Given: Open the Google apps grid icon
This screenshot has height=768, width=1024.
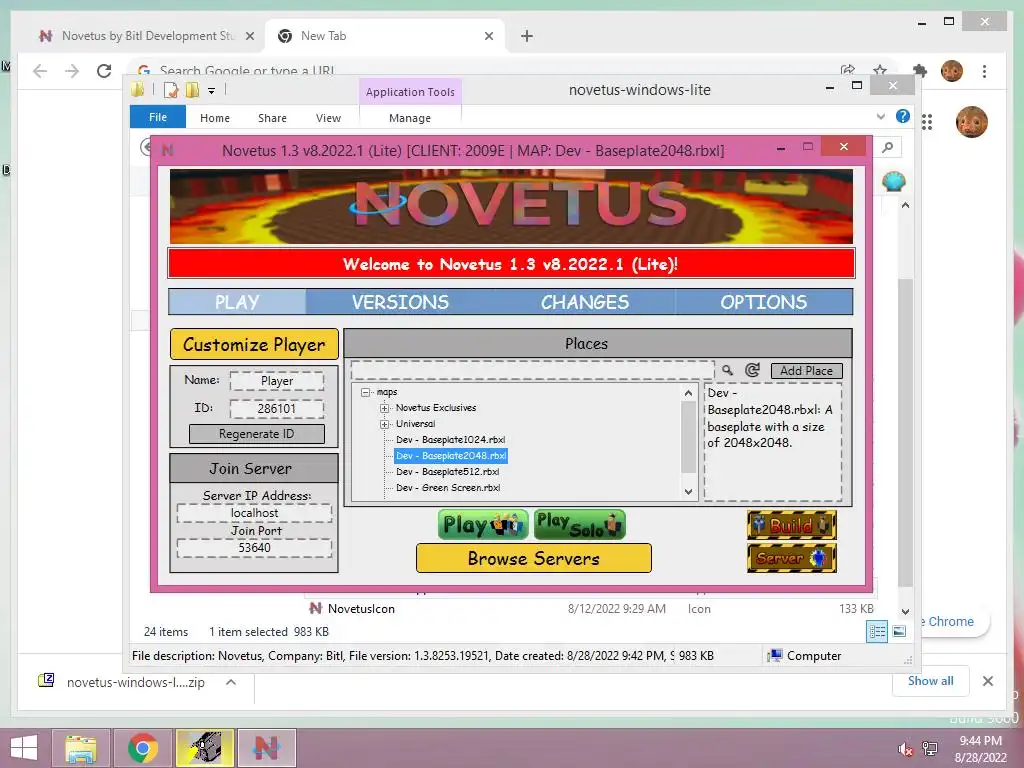Looking at the screenshot, I should 927,121.
